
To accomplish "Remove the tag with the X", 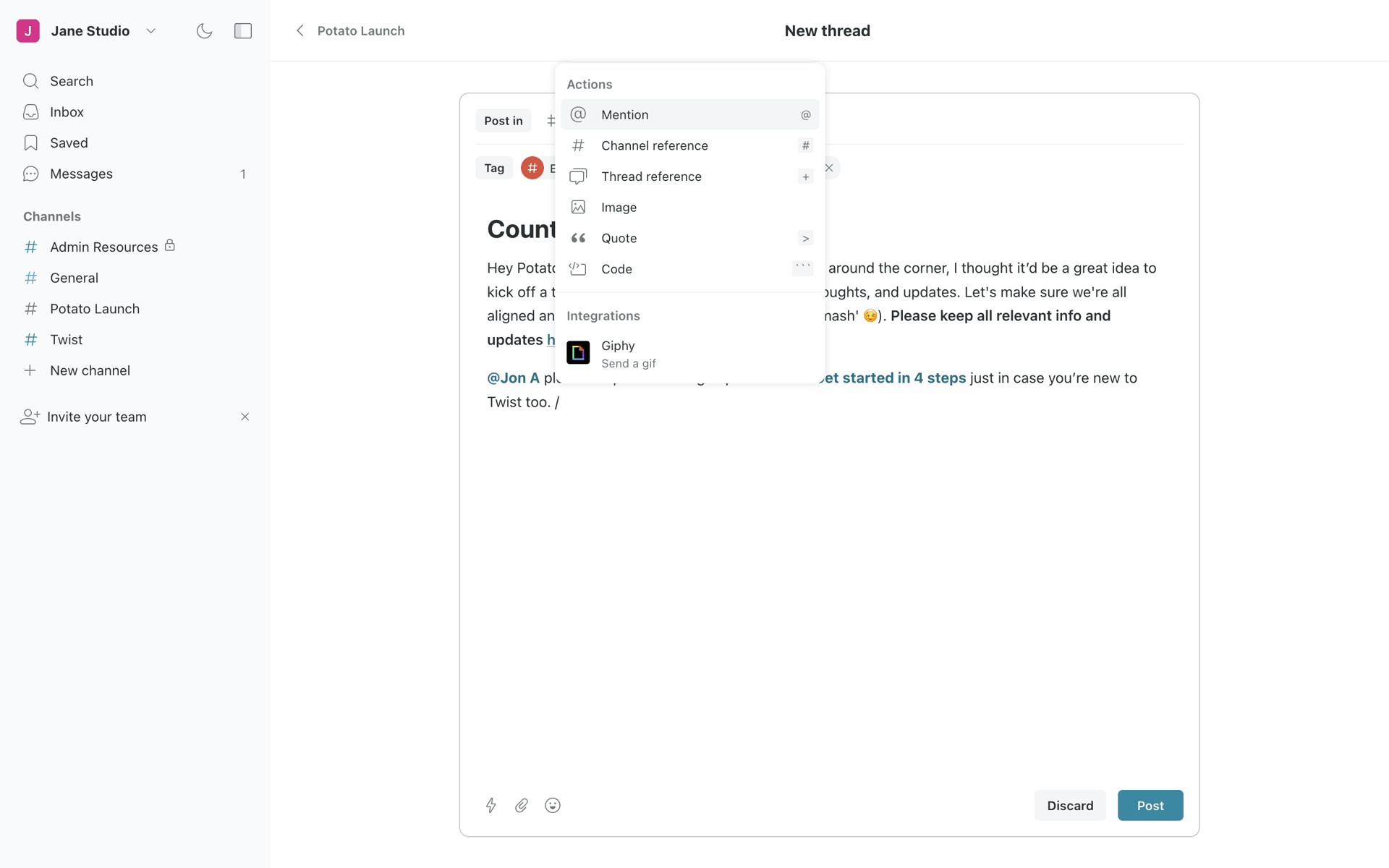I will [x=829, y=168].
